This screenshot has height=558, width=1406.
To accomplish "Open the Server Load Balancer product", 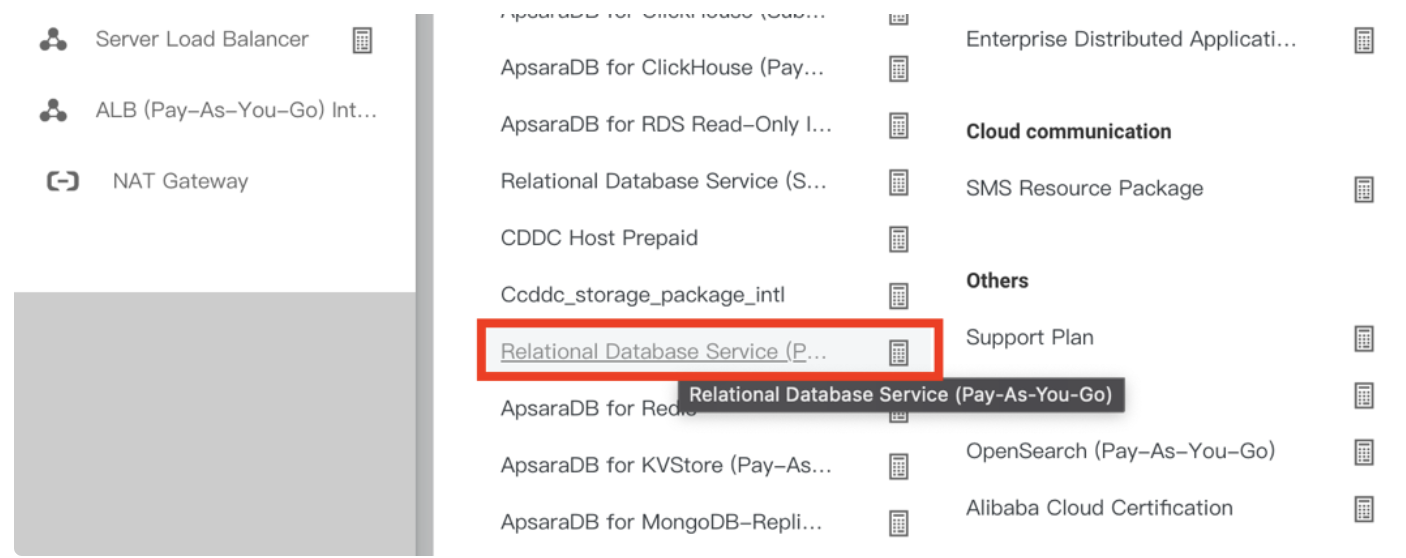I will point(202,39).
